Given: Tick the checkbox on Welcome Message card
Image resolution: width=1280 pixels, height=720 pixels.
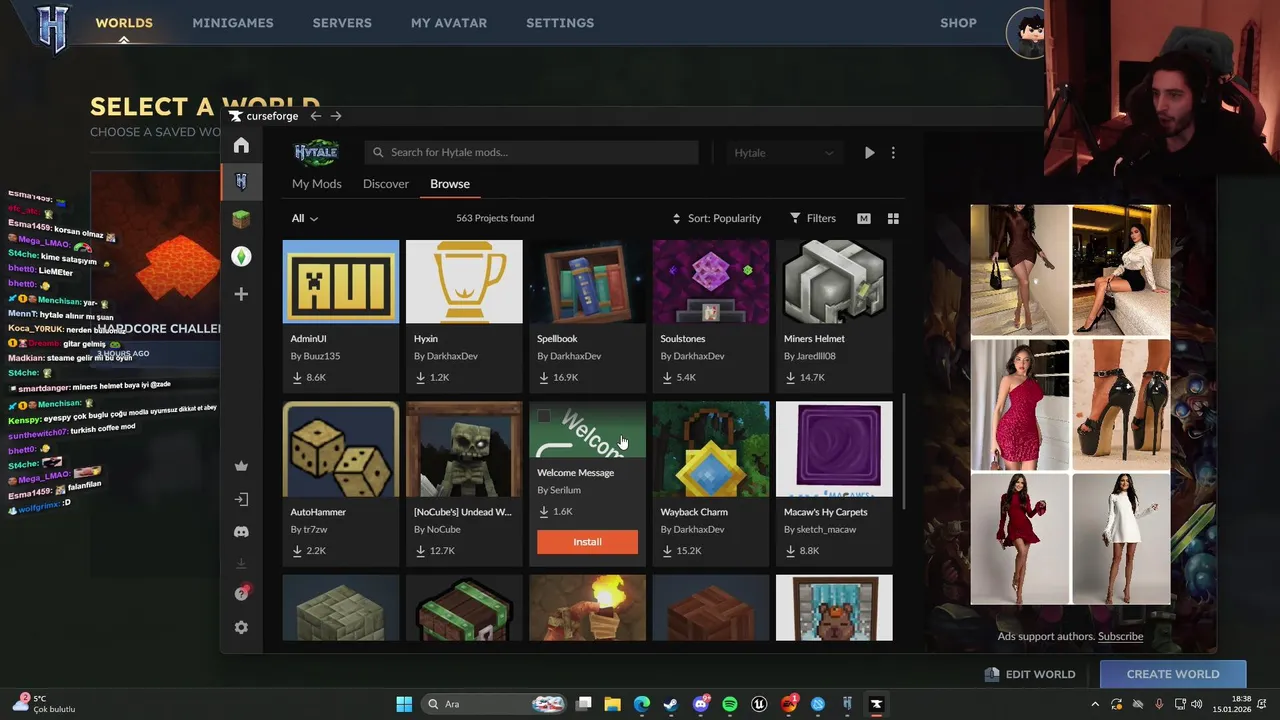Looking at the screenshot, I should point(544,415).
